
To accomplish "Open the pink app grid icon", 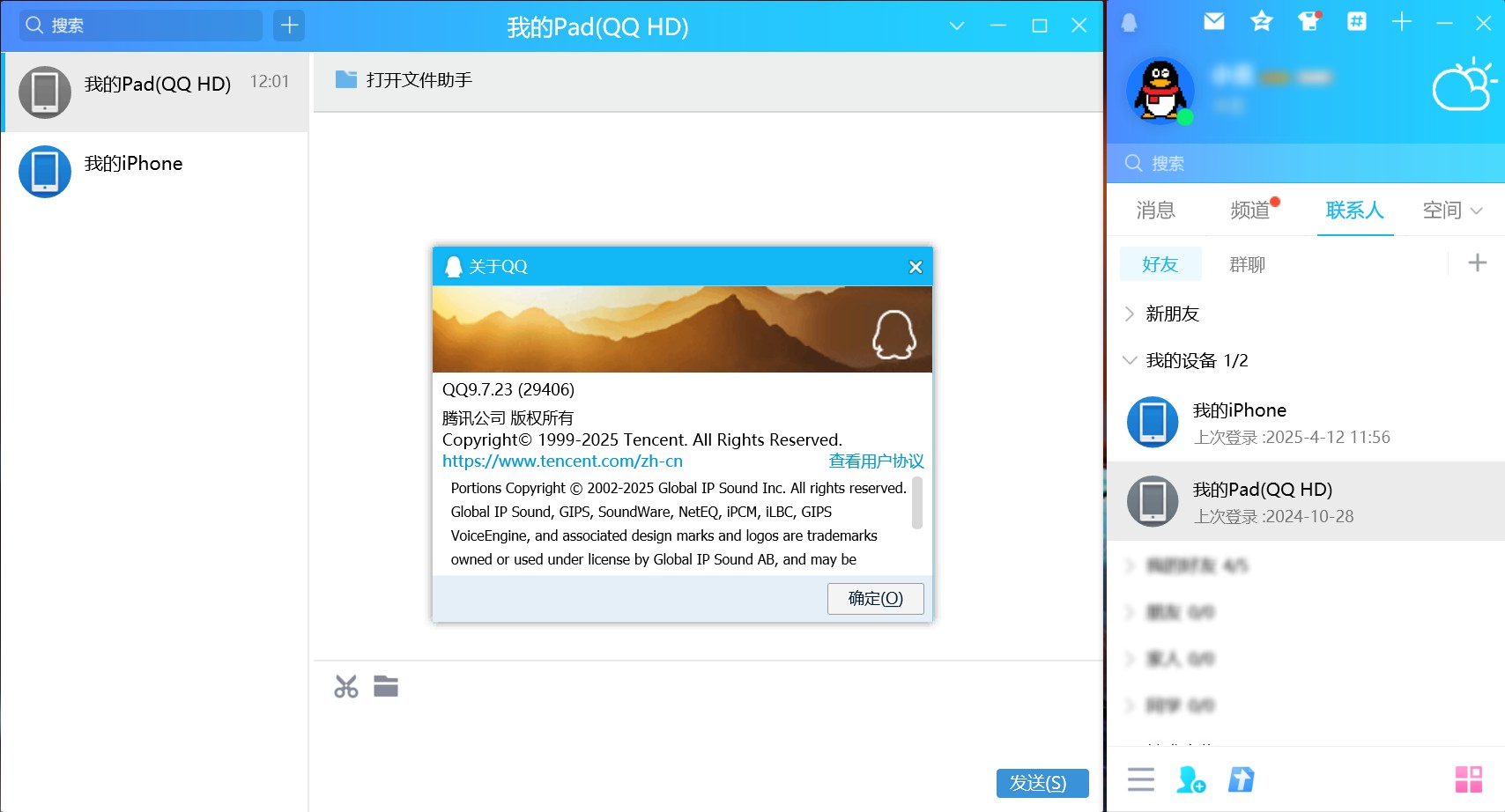I will (1468, 779).
